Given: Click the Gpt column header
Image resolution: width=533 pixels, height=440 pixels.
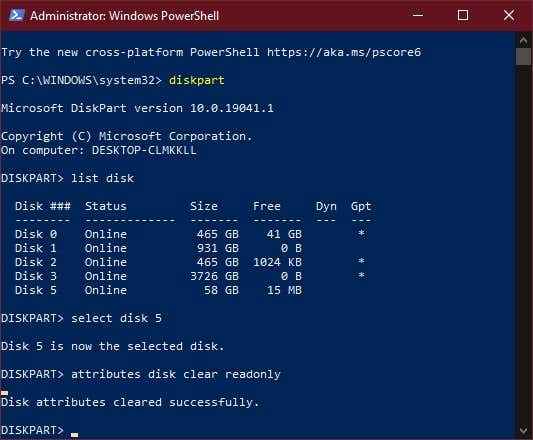Looking at the screenshot, I should click(361, 206).
